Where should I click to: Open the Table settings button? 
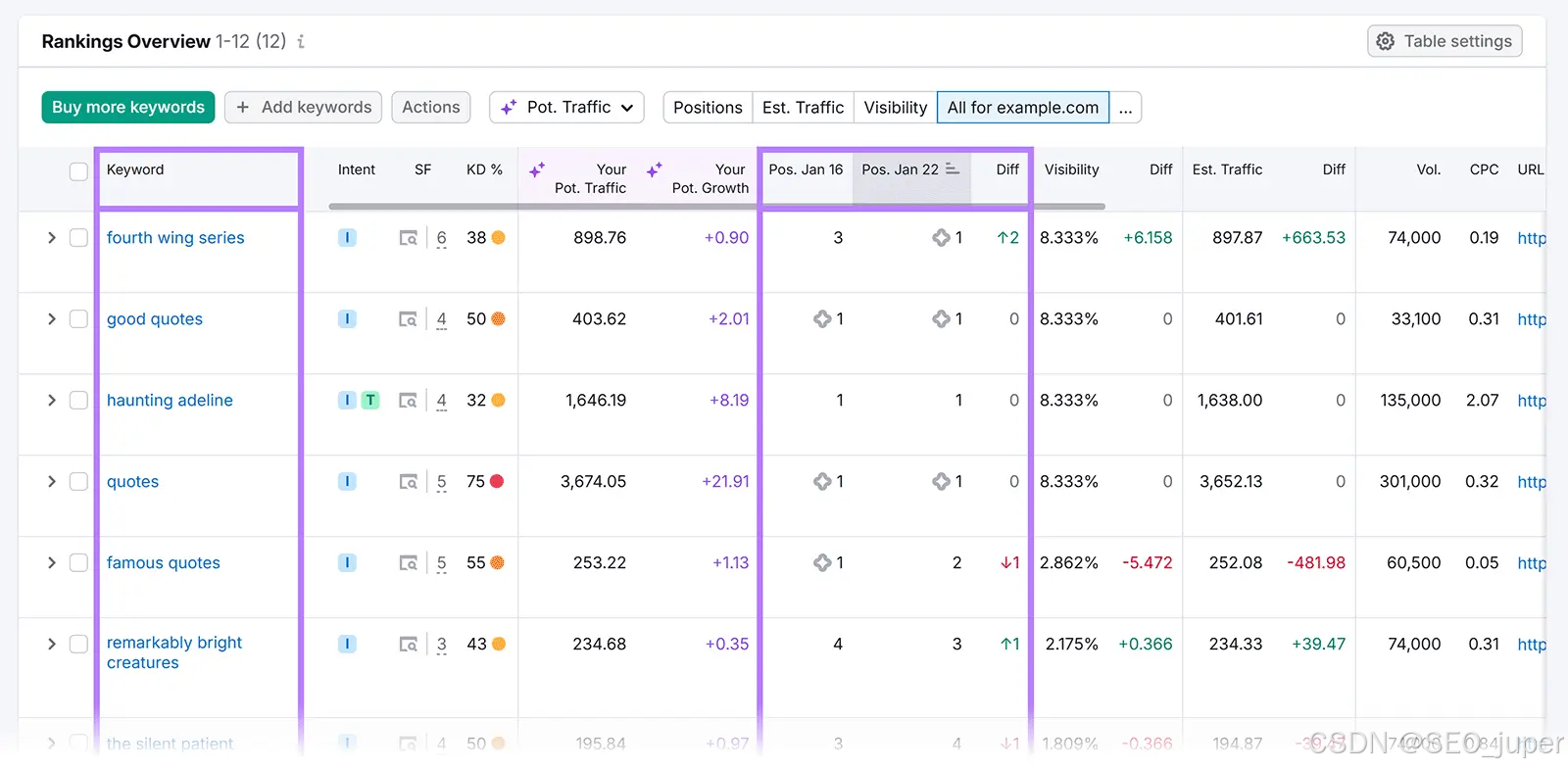[1445, 41]
